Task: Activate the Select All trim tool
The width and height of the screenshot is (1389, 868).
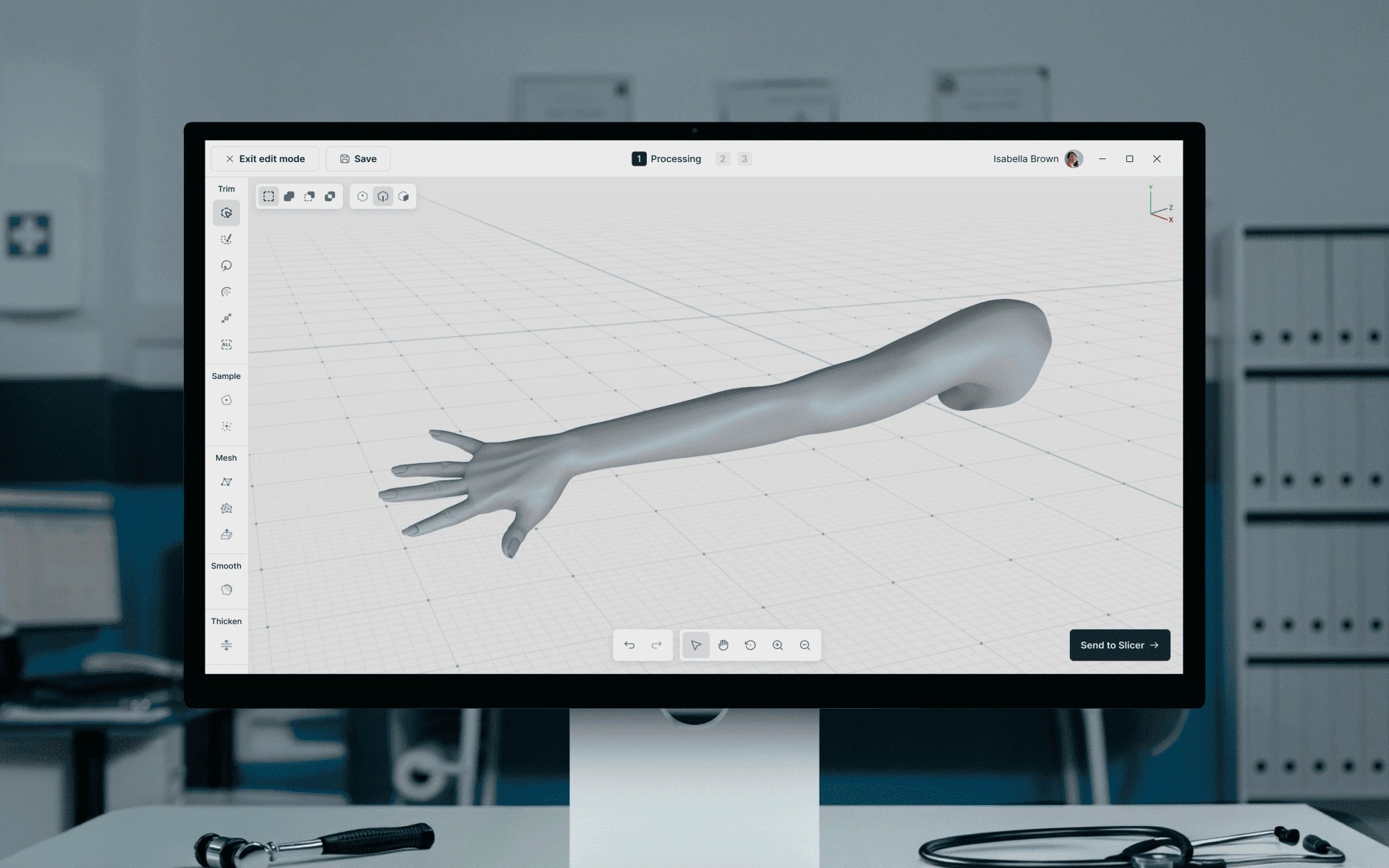Action: pos(226,344)
